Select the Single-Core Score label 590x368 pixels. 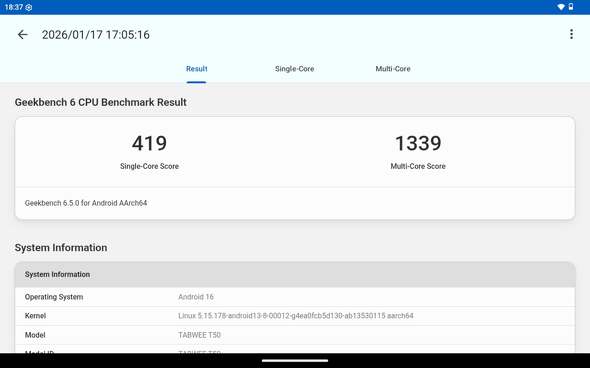[149, 166]
